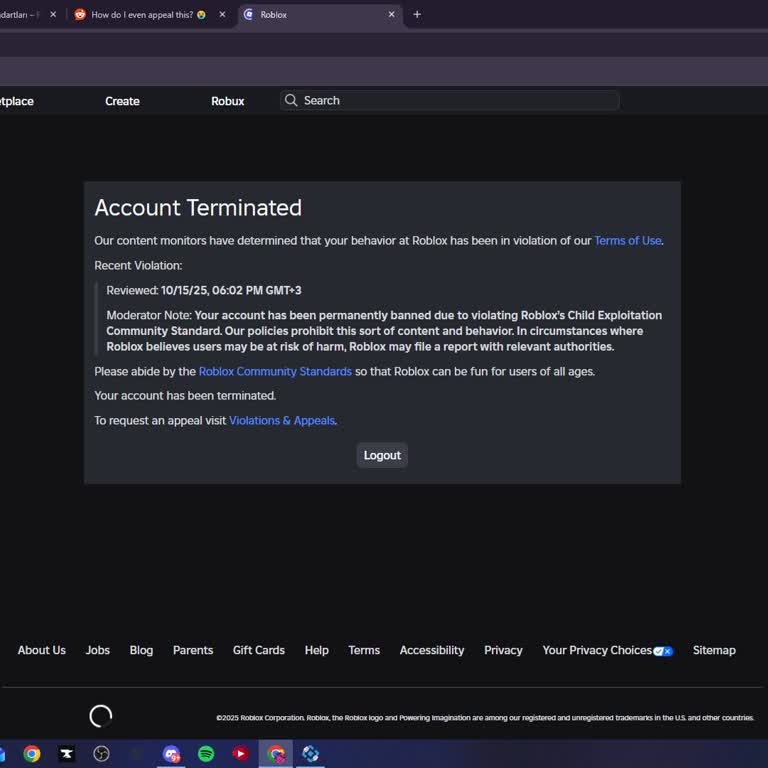768x768 pixels.
Task: Open Discord from the taskbar
Action: coord(171,753)
